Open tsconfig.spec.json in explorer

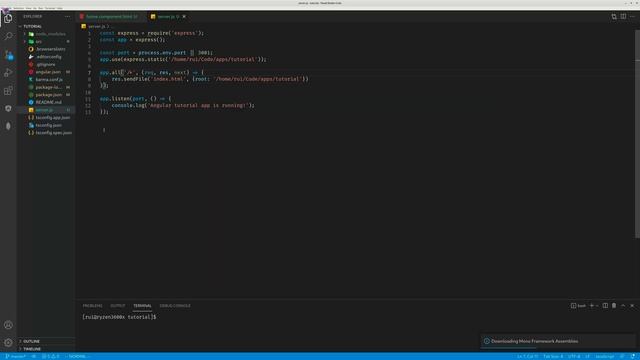coord(47,133)
